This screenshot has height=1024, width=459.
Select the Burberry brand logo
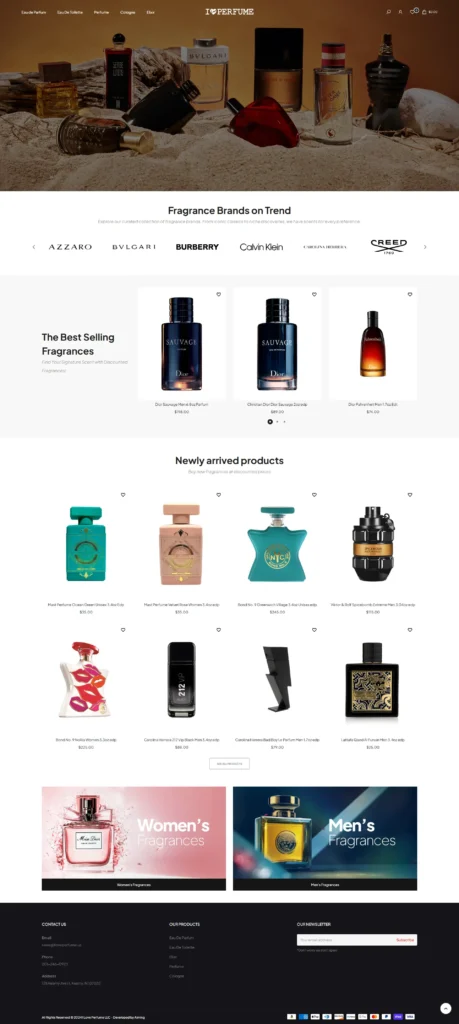(197, 247)
